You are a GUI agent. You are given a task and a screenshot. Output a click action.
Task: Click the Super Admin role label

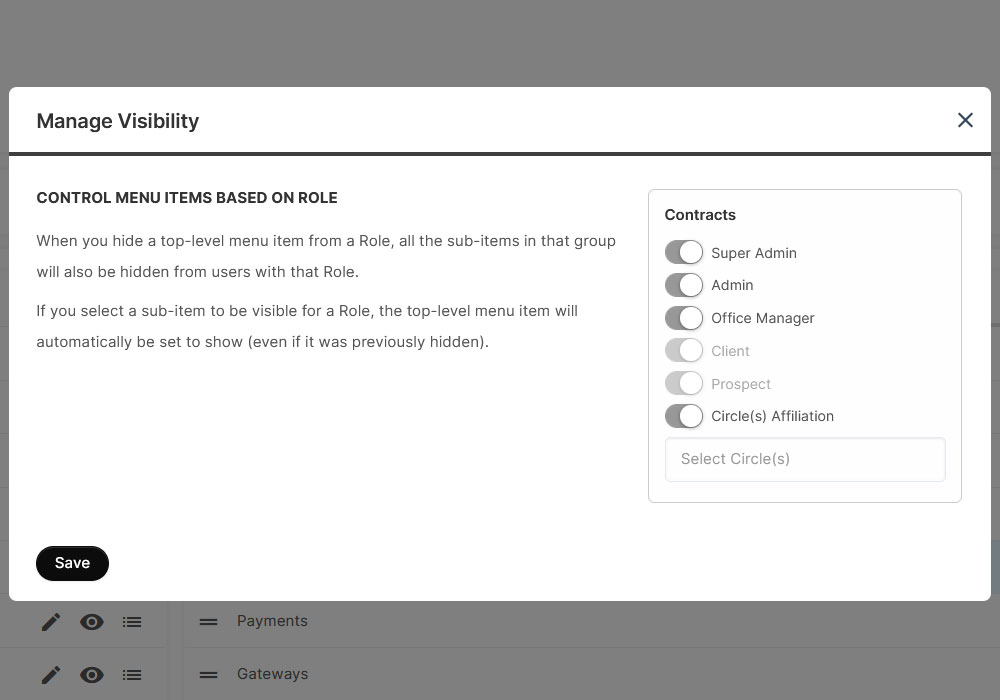754,253
